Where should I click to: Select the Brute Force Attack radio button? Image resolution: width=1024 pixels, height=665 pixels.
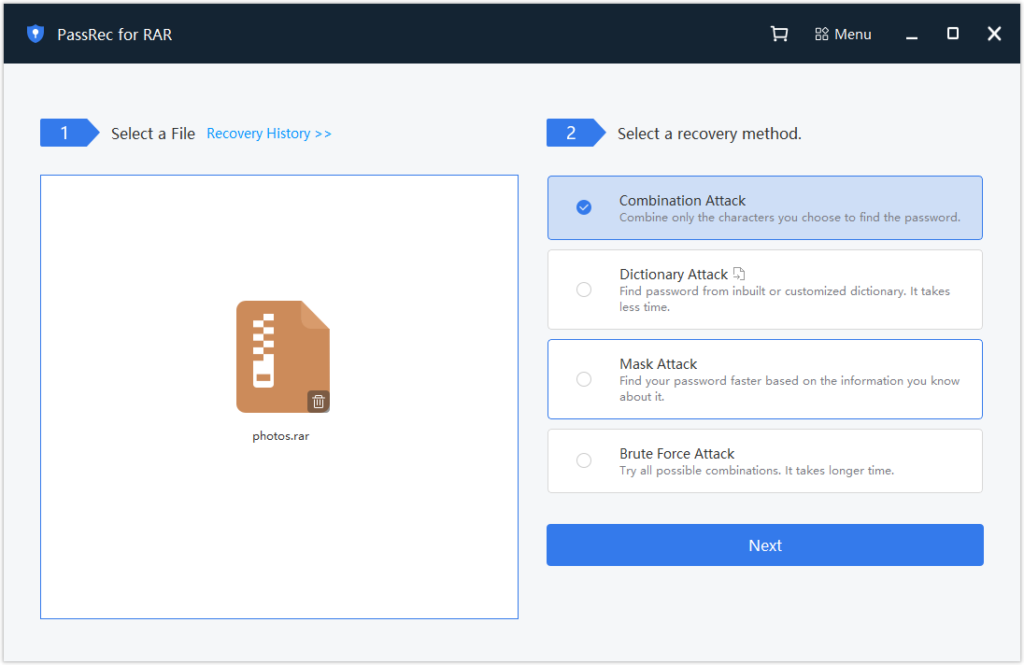(583, 460)
